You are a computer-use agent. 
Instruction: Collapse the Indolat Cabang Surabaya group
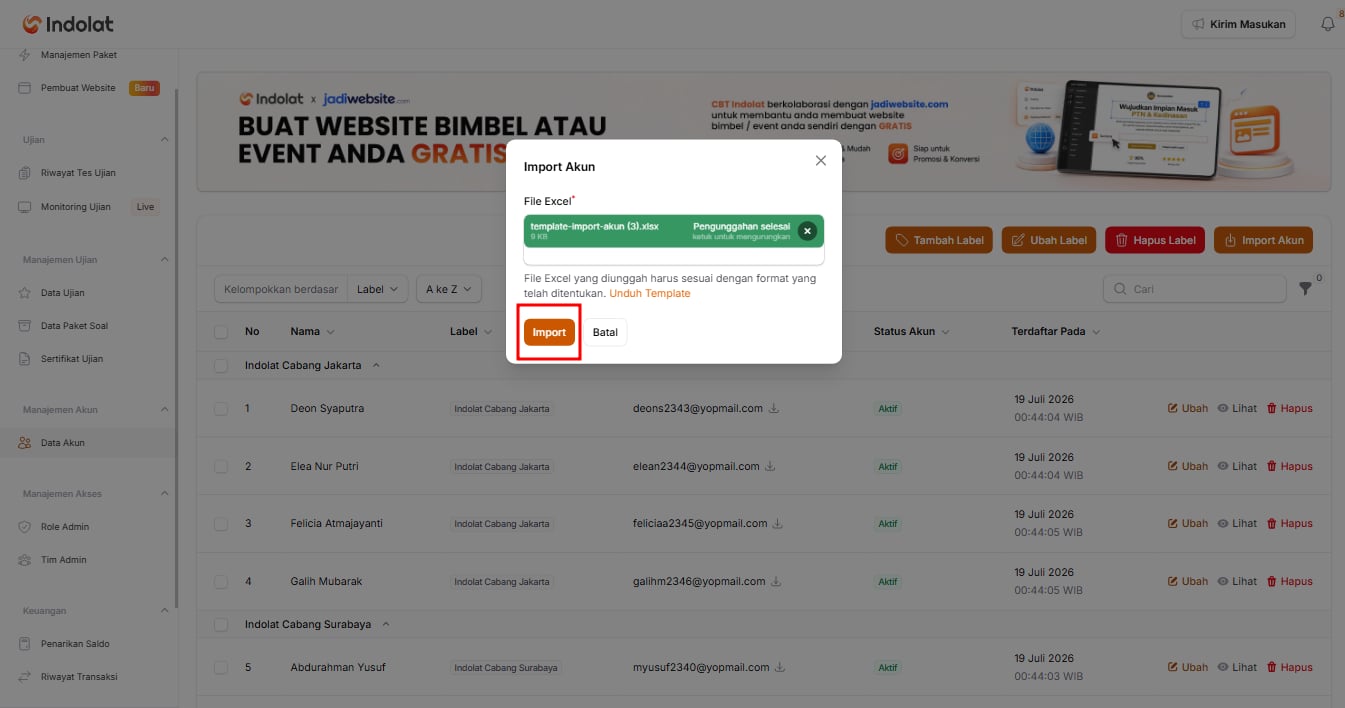click(386, 624)
